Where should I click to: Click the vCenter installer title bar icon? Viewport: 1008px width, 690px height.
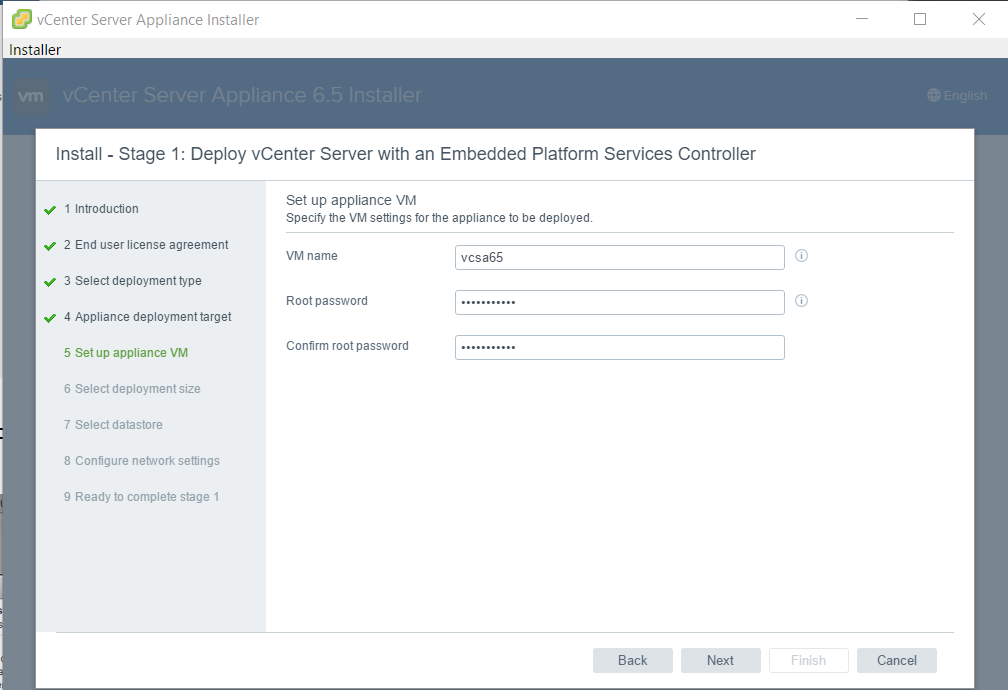(22, 19)
